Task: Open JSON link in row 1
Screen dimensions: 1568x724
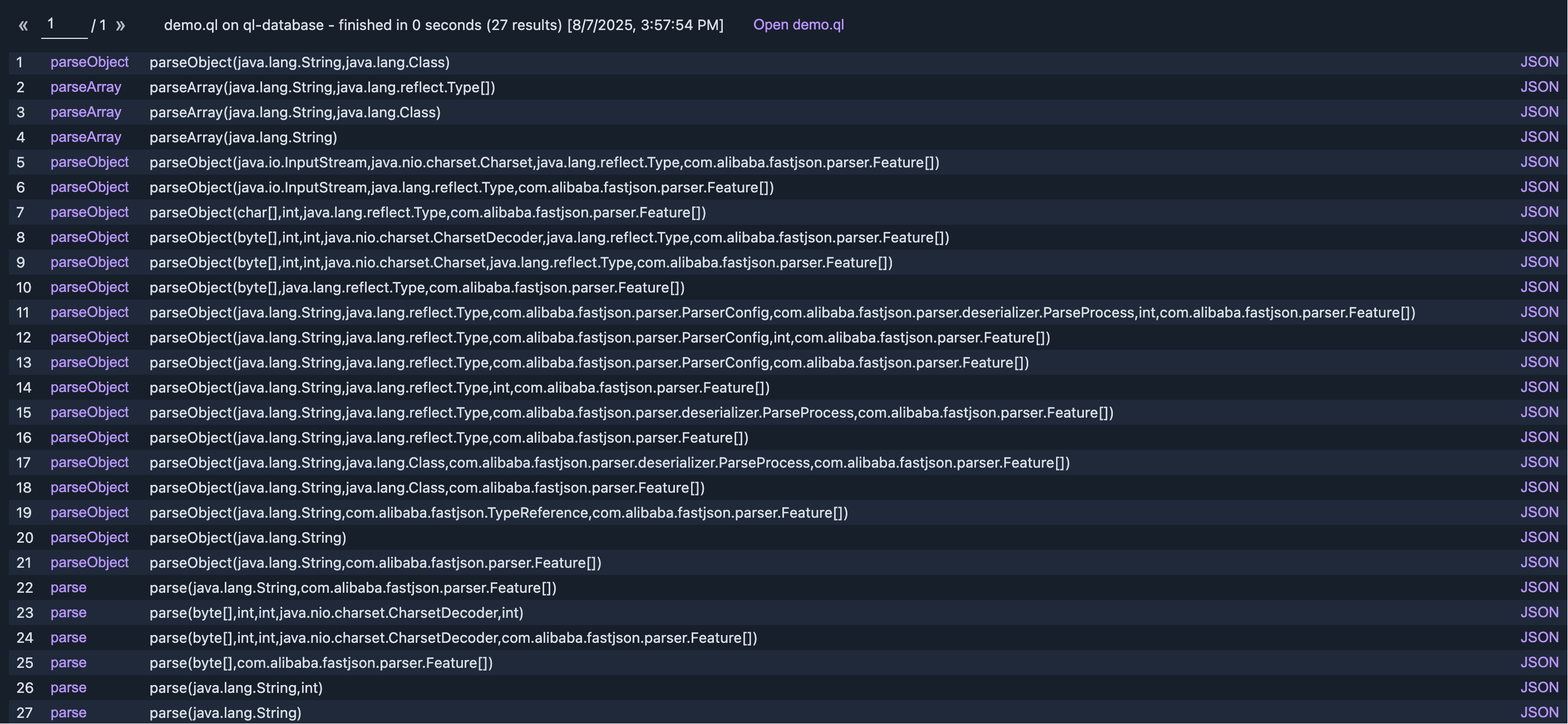Action: 1539,62
